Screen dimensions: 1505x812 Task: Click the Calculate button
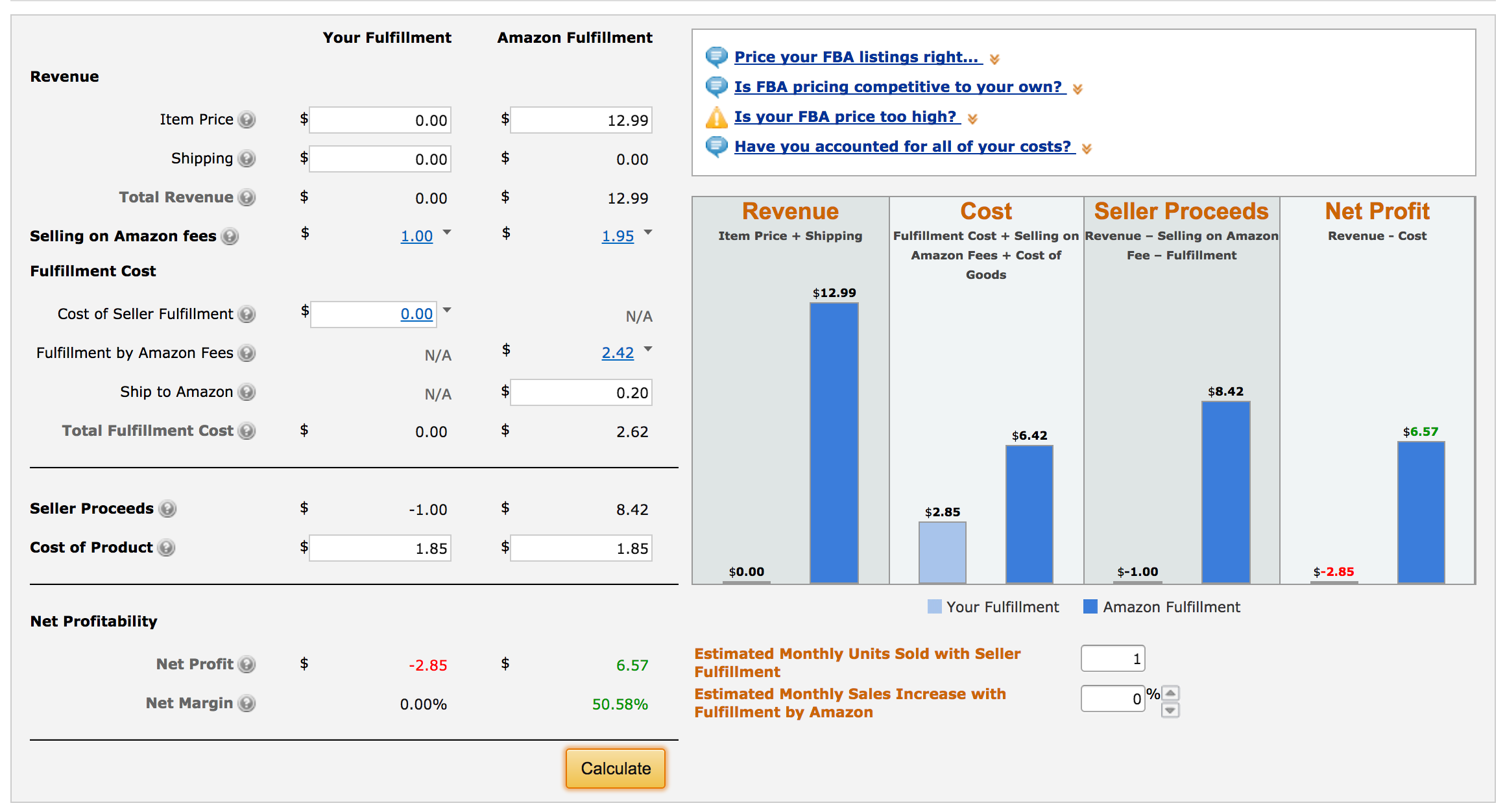click(616, 769)
